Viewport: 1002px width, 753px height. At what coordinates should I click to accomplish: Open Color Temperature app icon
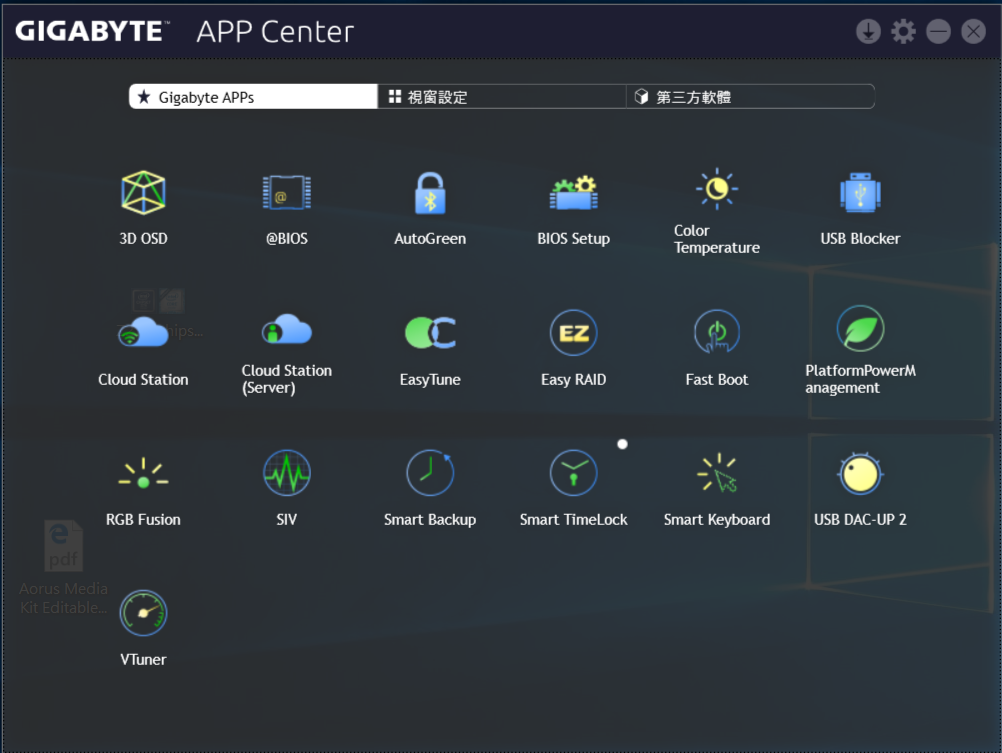pyautogui.click(x=717, y=189)
